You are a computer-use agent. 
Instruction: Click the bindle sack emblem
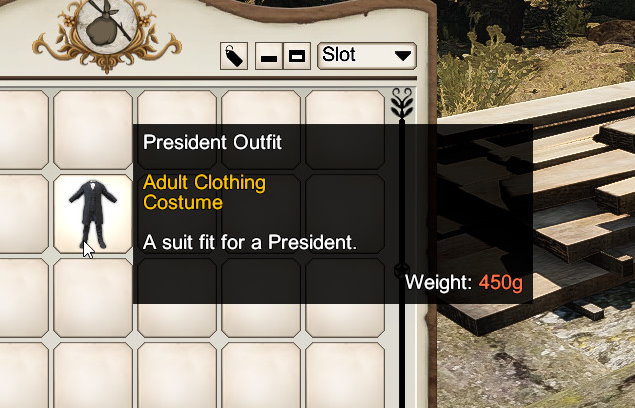tap(107, 28)
